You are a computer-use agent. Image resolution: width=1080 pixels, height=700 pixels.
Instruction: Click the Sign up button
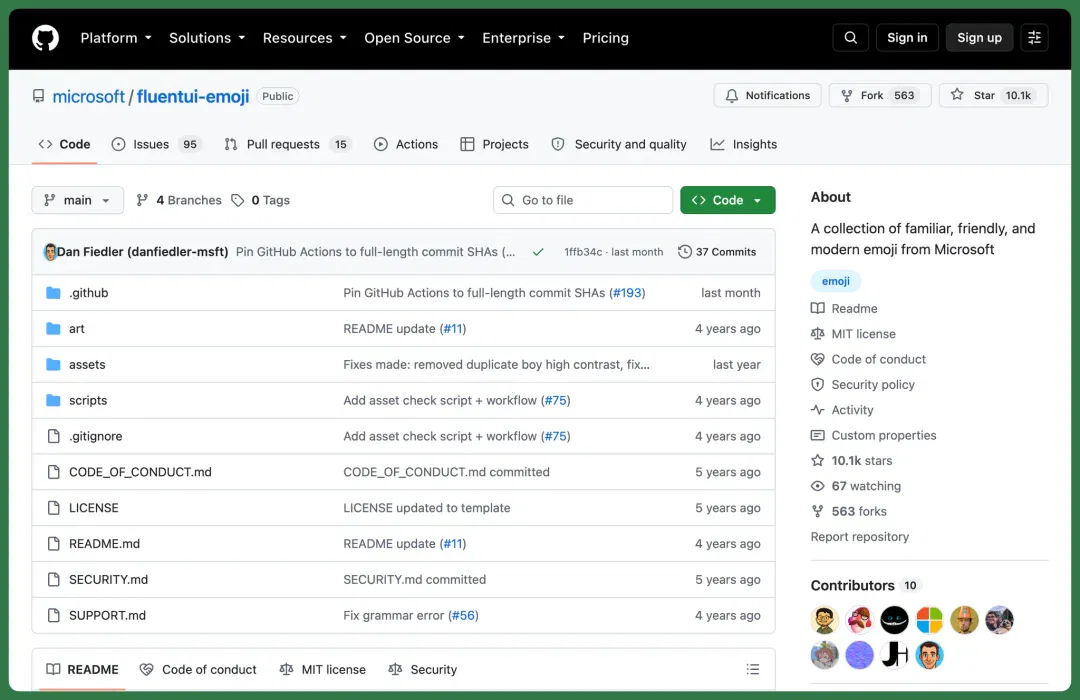coord(979,38)
